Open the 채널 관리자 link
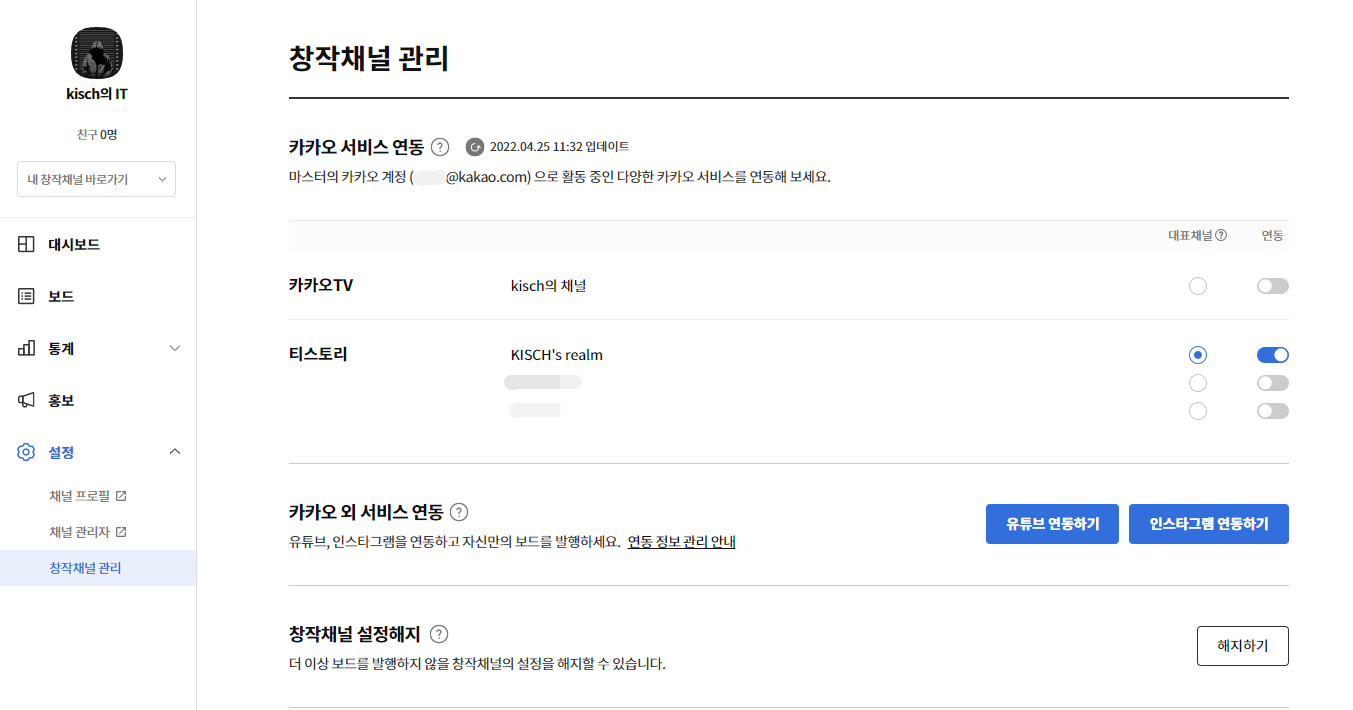1353x710 pixels. (81, 532)
